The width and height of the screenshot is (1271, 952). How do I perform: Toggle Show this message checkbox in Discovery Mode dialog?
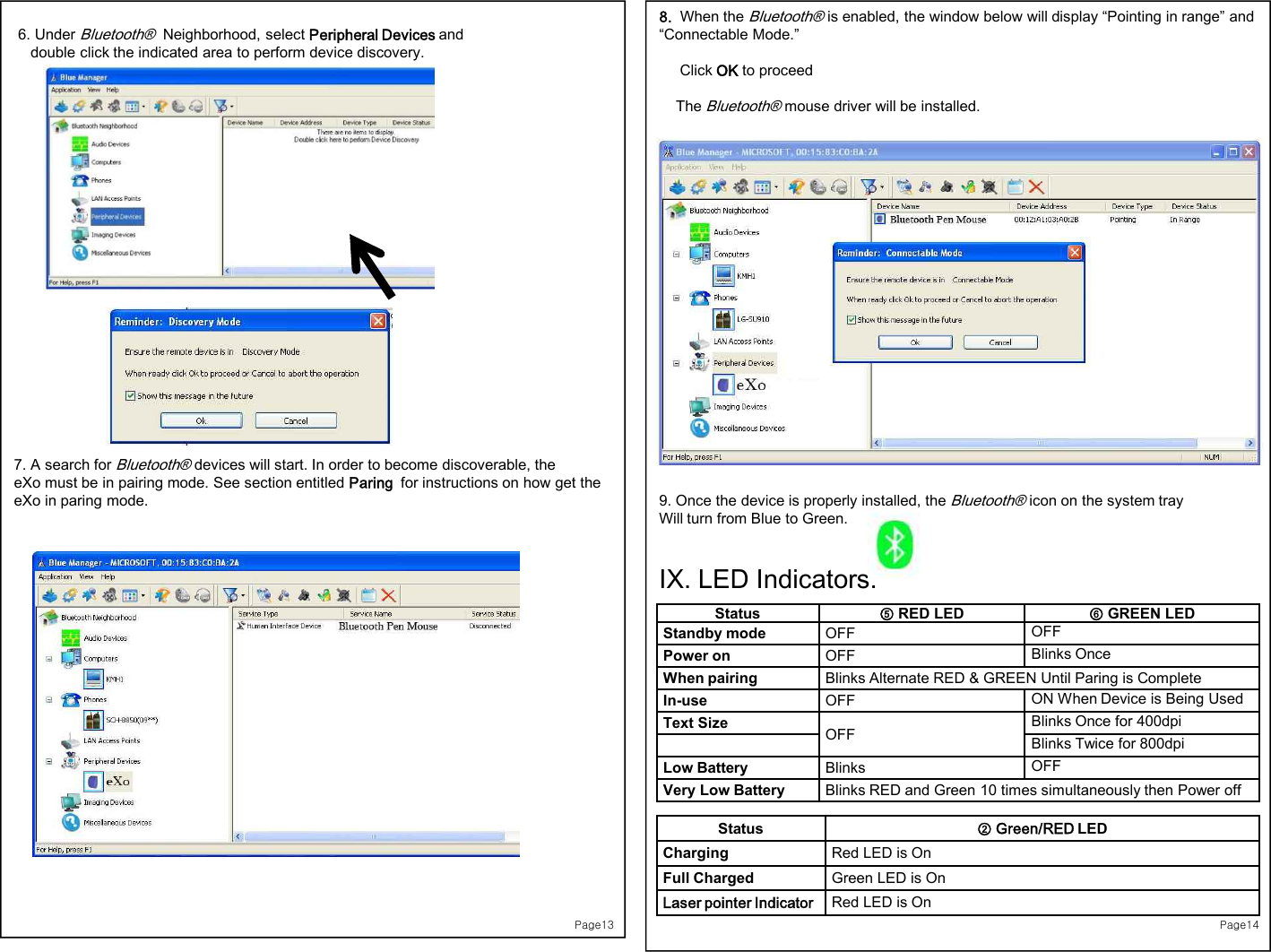[x=130, y=395]
